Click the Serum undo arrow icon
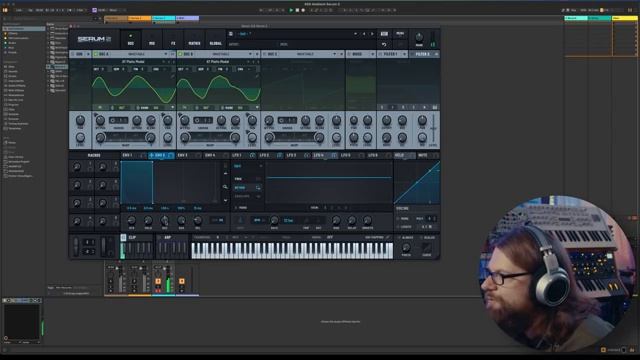Screen dimensions: 640x360 pos(384,44)
